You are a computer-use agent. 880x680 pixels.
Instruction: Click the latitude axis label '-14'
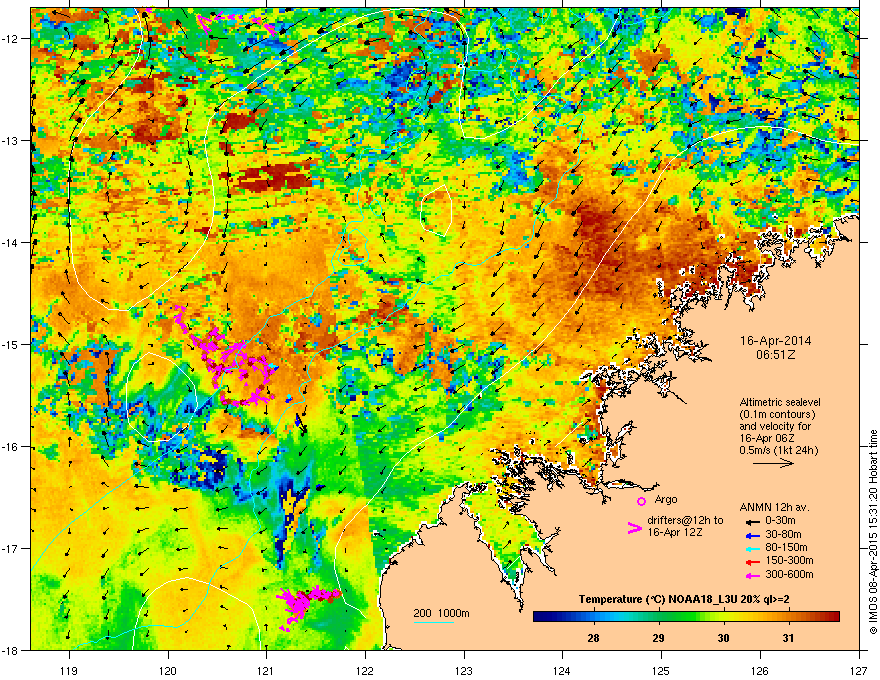(x=11, y=243)
